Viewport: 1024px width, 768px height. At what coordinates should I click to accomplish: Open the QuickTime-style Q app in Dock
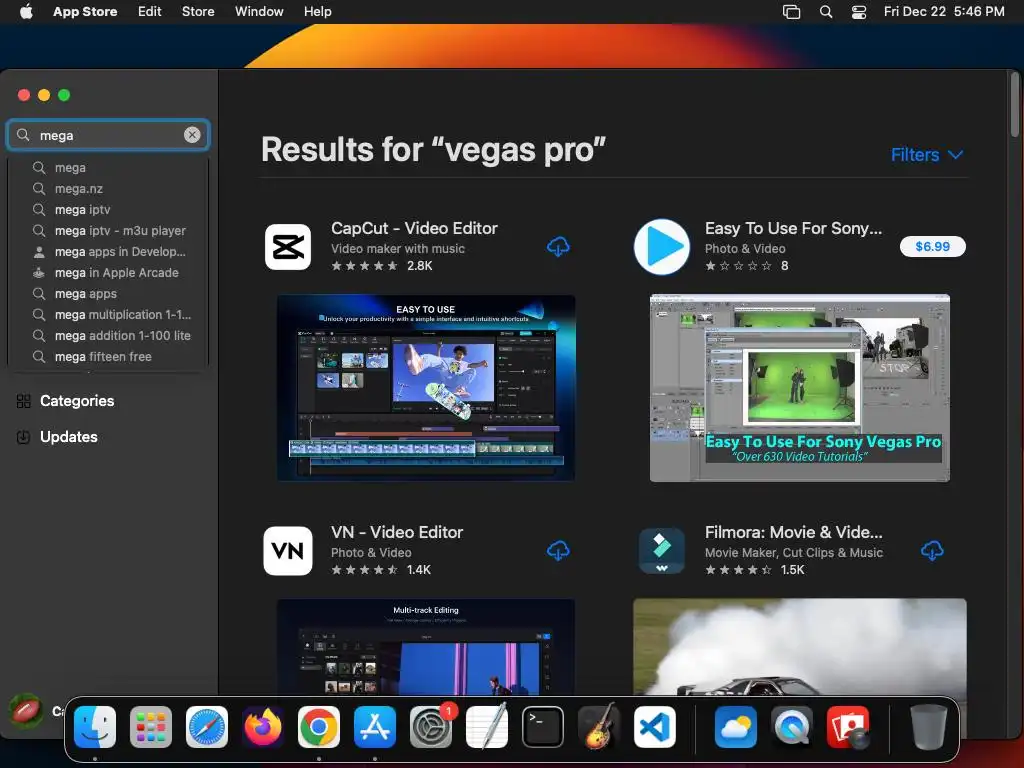(792, 727)
